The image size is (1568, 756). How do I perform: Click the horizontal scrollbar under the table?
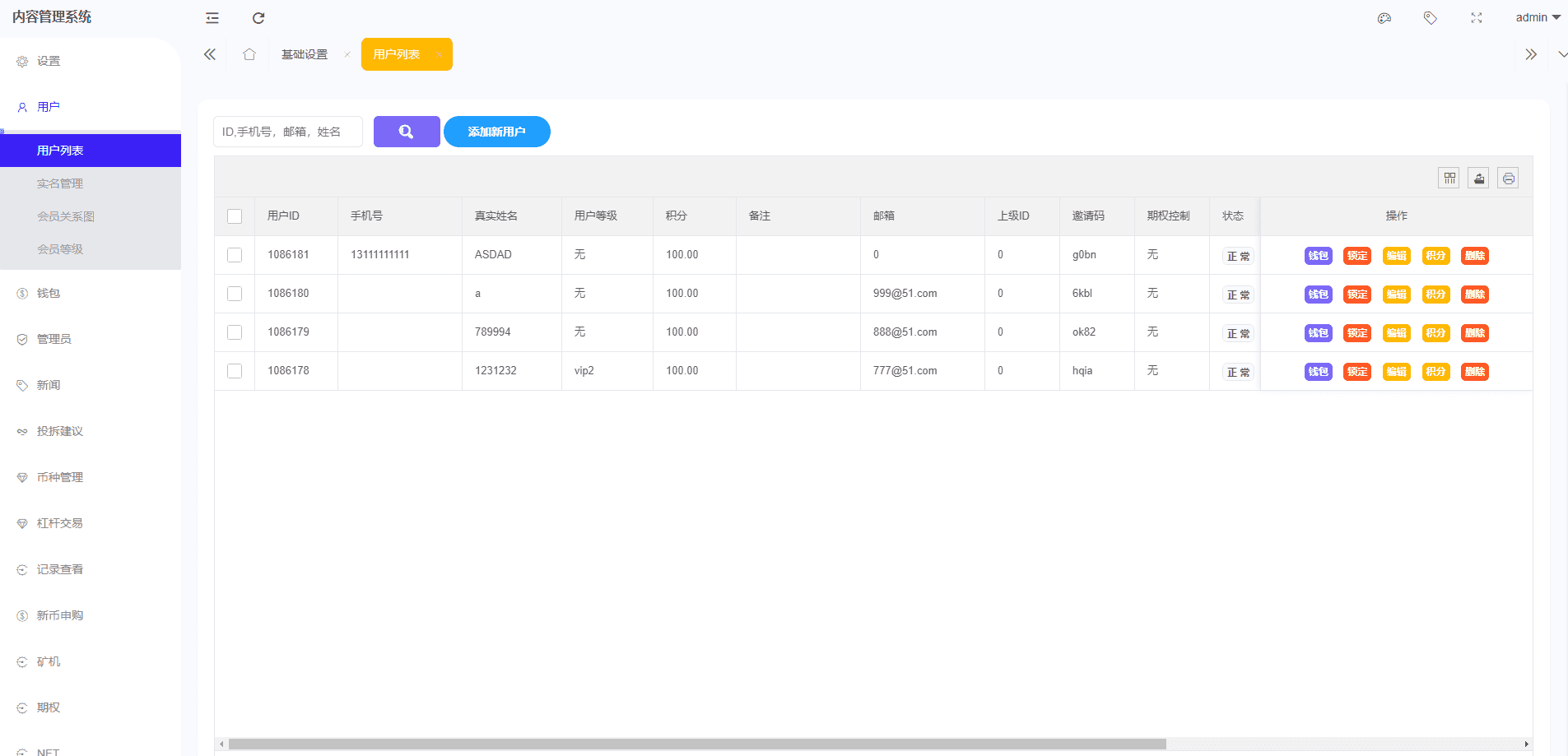696,744
